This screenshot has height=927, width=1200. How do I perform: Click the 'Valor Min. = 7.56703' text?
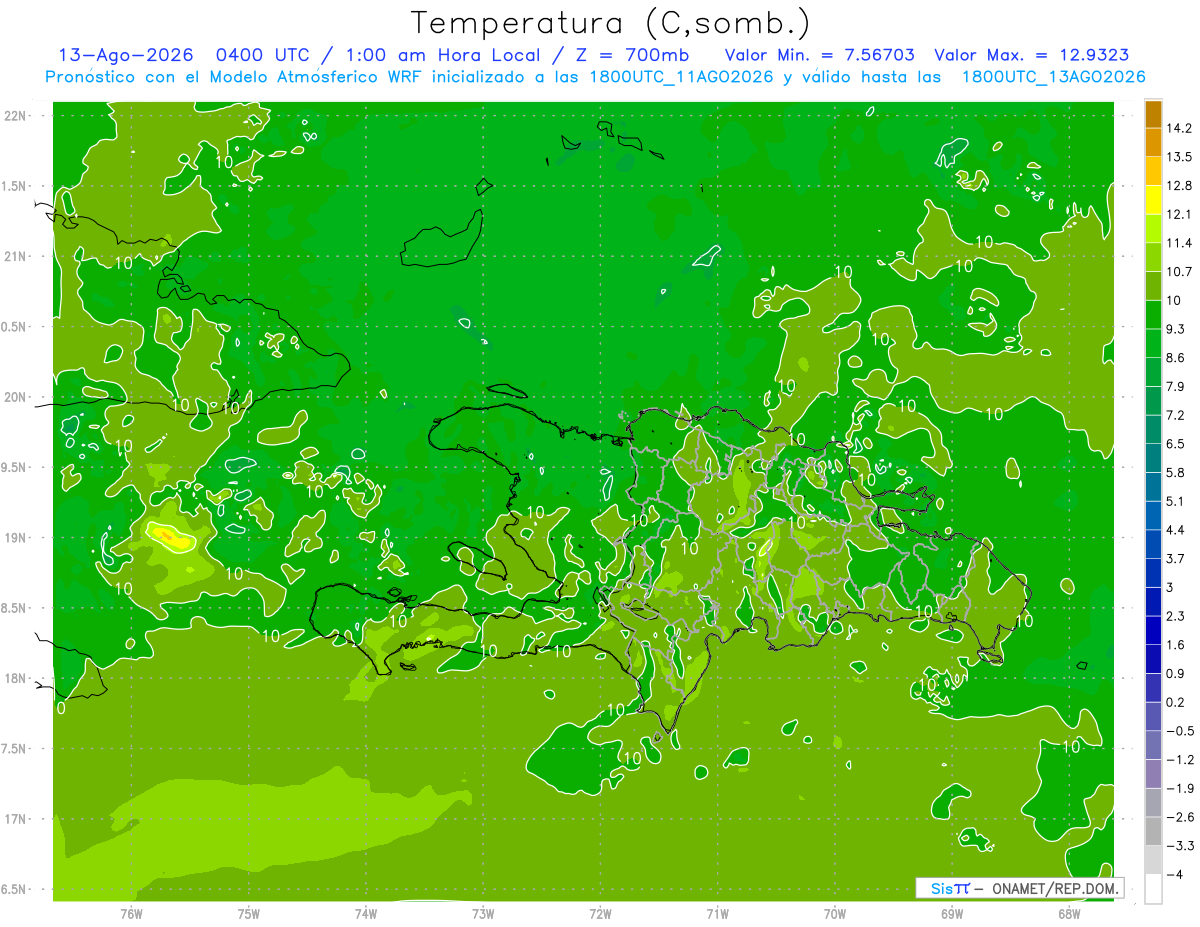[x=819, y=55]
